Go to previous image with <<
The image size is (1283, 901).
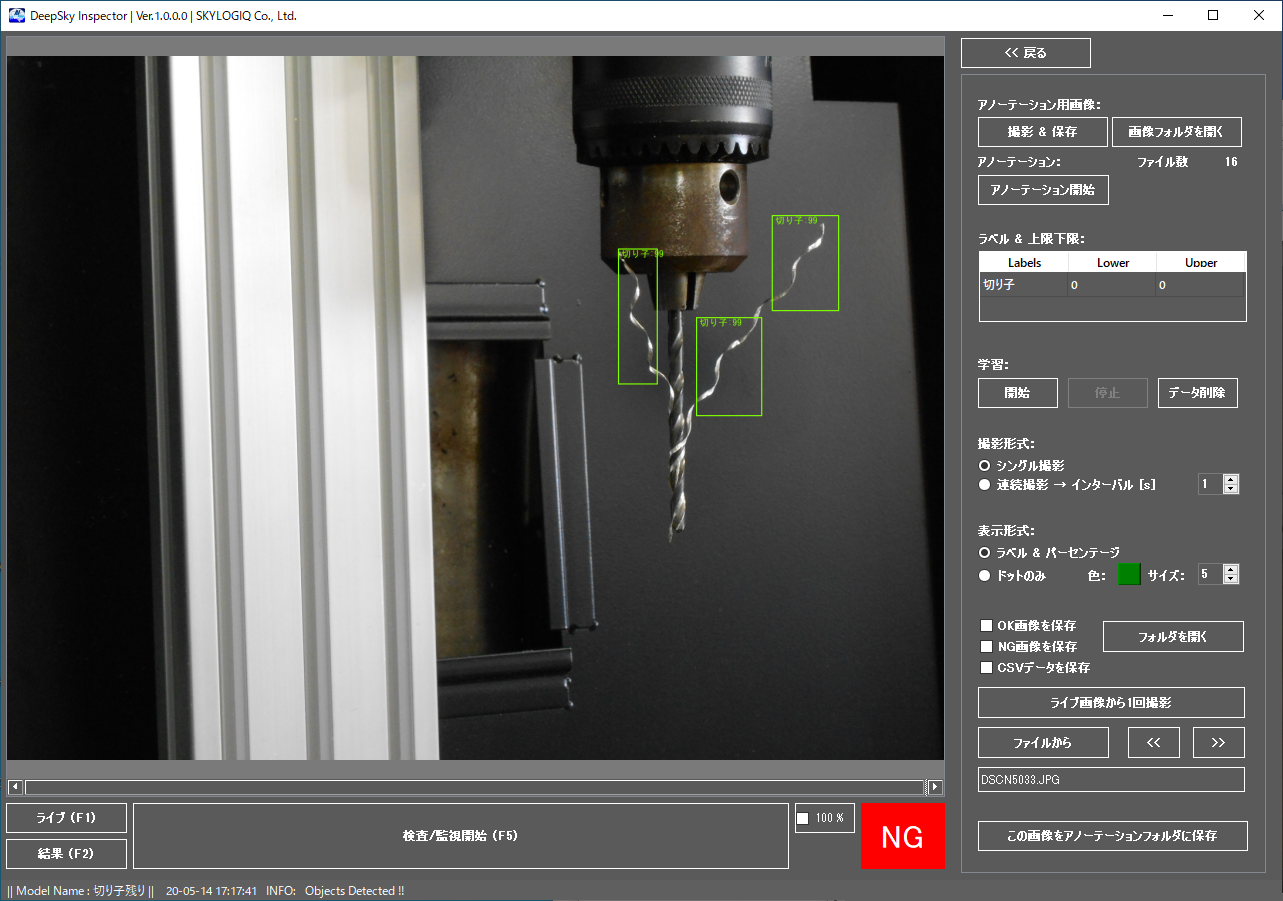tap(1154, 743)
